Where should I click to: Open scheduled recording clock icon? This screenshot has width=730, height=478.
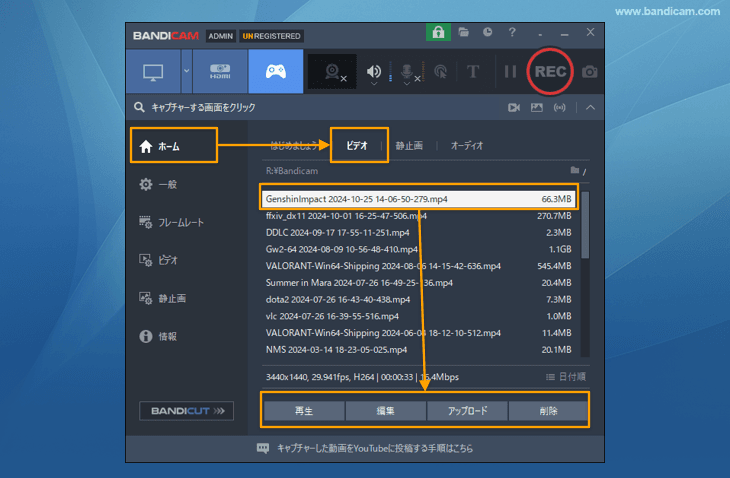click(487, 32)
